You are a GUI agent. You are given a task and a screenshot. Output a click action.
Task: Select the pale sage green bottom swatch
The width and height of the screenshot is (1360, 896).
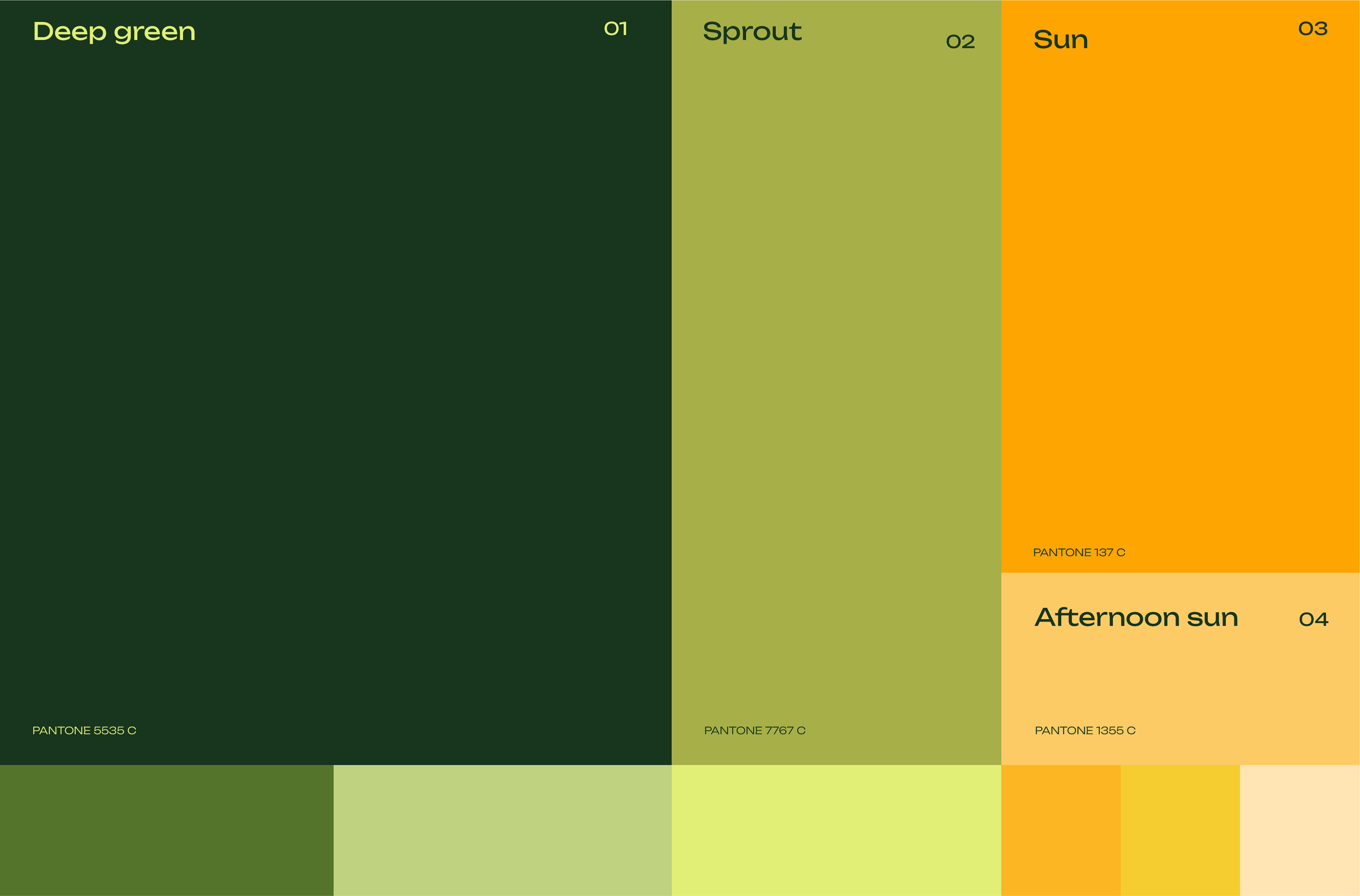[x=503, y=830]
